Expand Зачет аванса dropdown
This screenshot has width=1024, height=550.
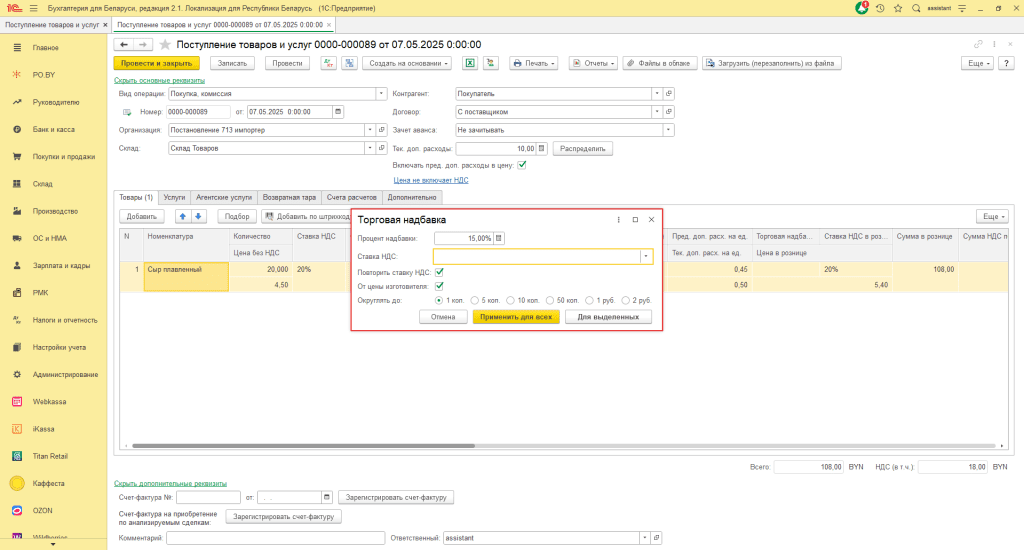[668, 130]
